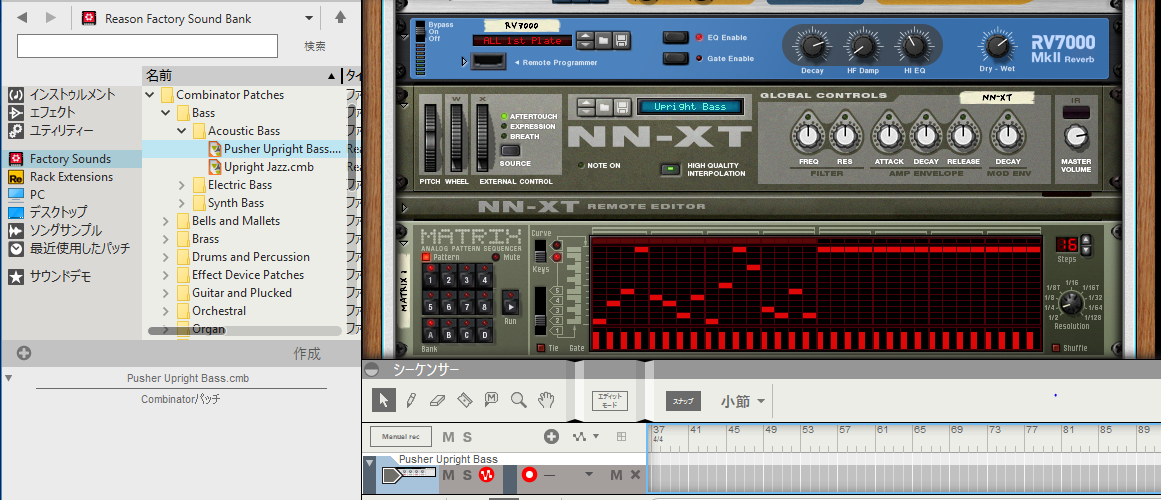Toggle High Quality Interpolation on NN-XT
Screen dimensions: 1161x500
click(x=670, y=170)
